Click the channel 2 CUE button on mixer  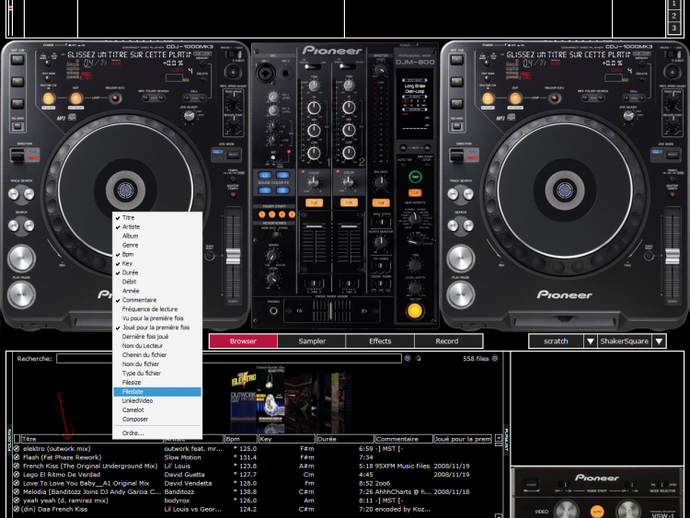pyautogui.click(x=349, y=203)
